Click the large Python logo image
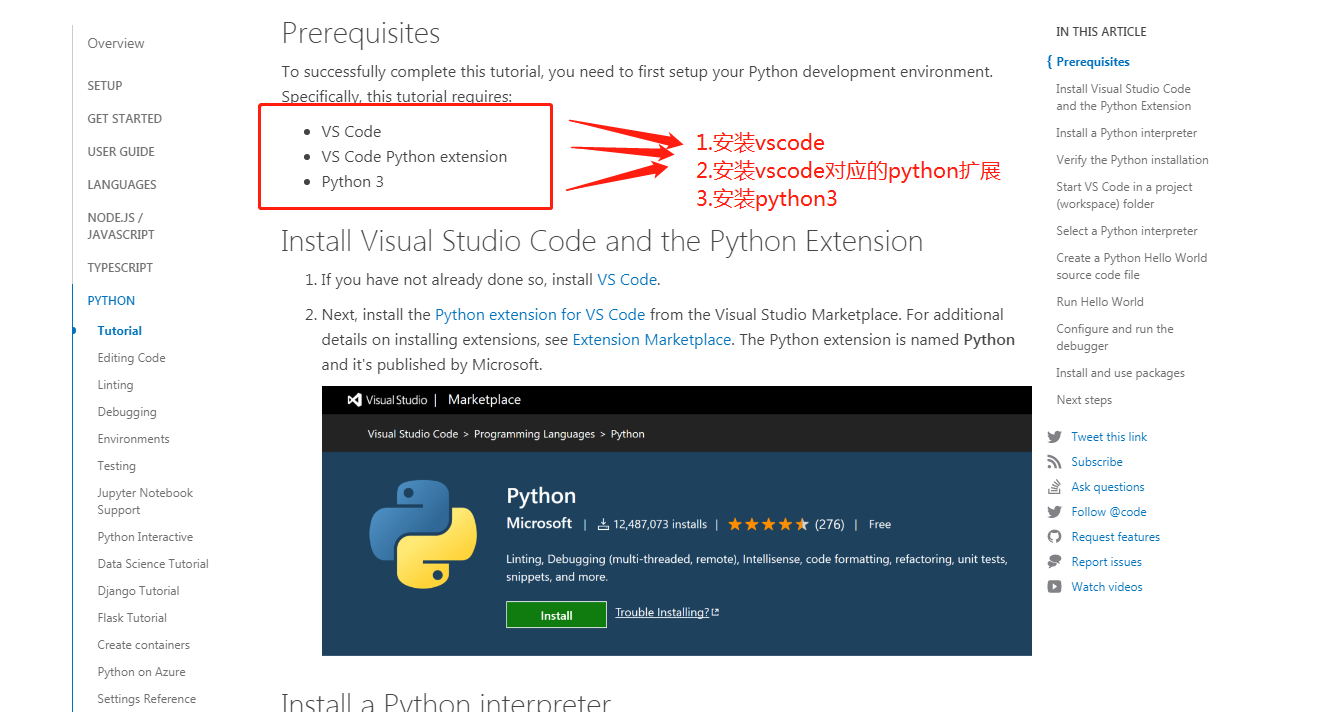Image resolution: width=1325 pixels, height=712 pixels. [425, 533]
